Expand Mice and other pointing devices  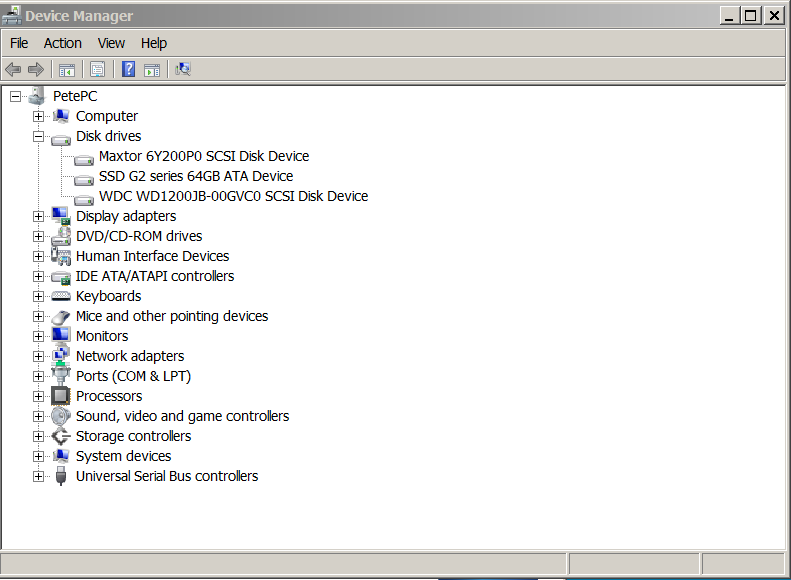tap(38, 316)
